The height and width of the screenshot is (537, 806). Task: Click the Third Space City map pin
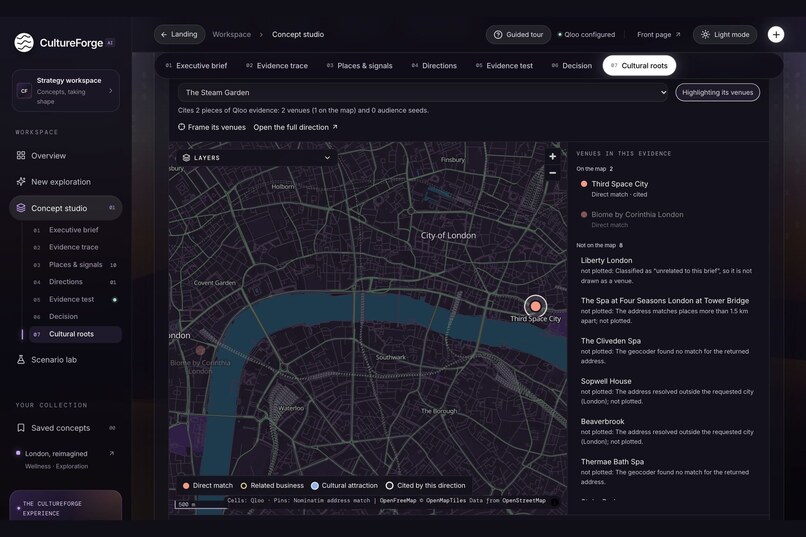tap(535, 306)
